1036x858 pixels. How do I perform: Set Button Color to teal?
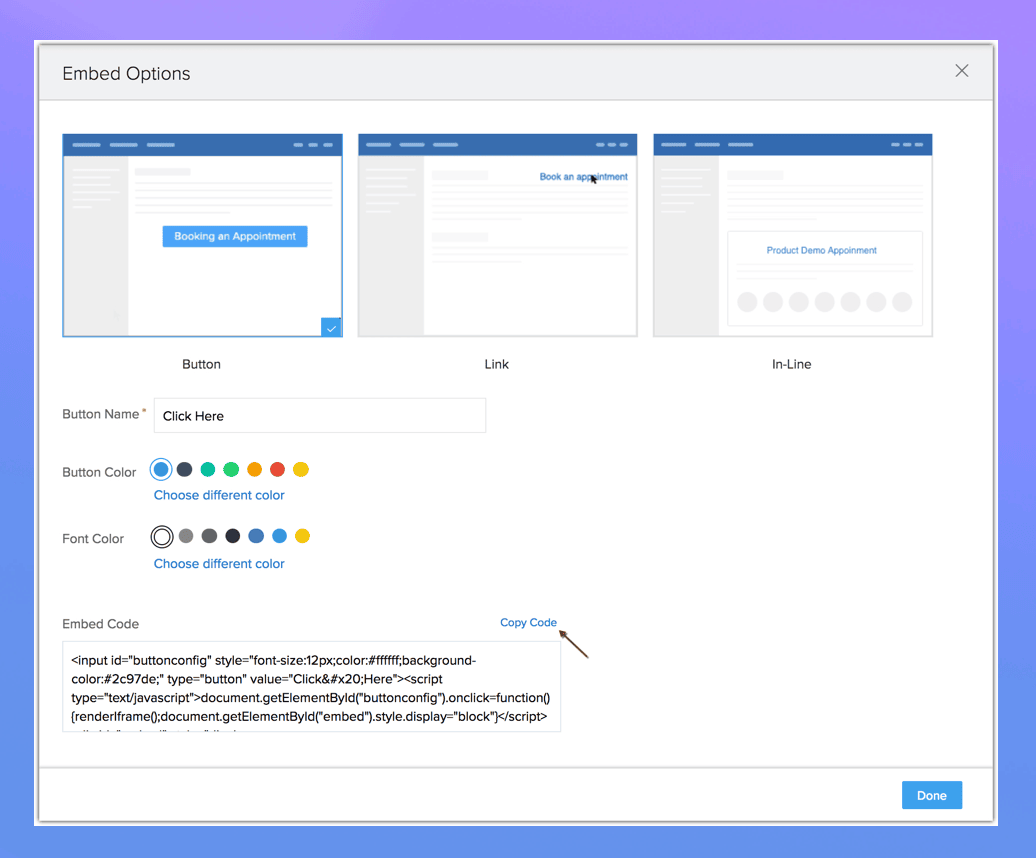click(x=208, y=469)
